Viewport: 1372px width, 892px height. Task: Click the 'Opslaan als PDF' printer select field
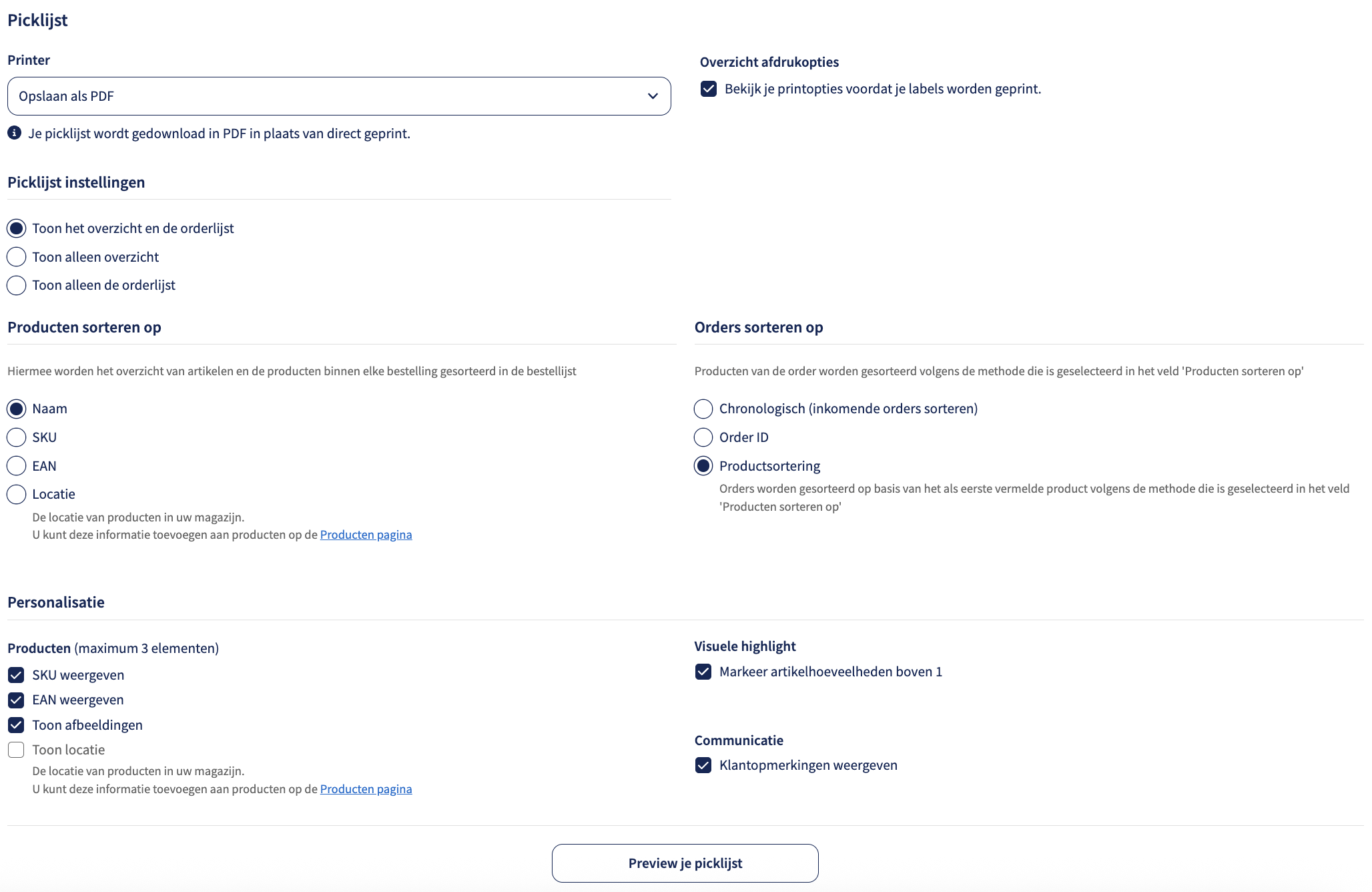tap(339, 96)
